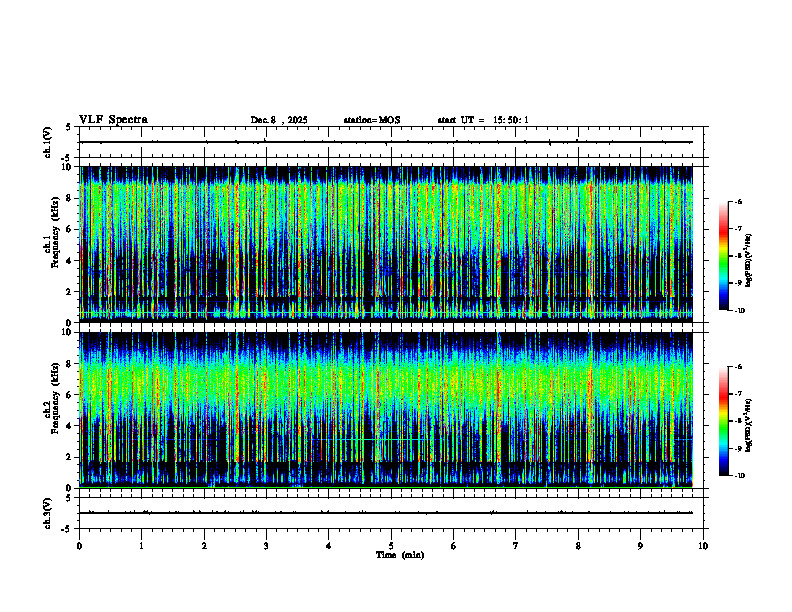Click the ch.1 spectrogram color bar
Screen dimensions: 792x612
click(x=724, y=256)
